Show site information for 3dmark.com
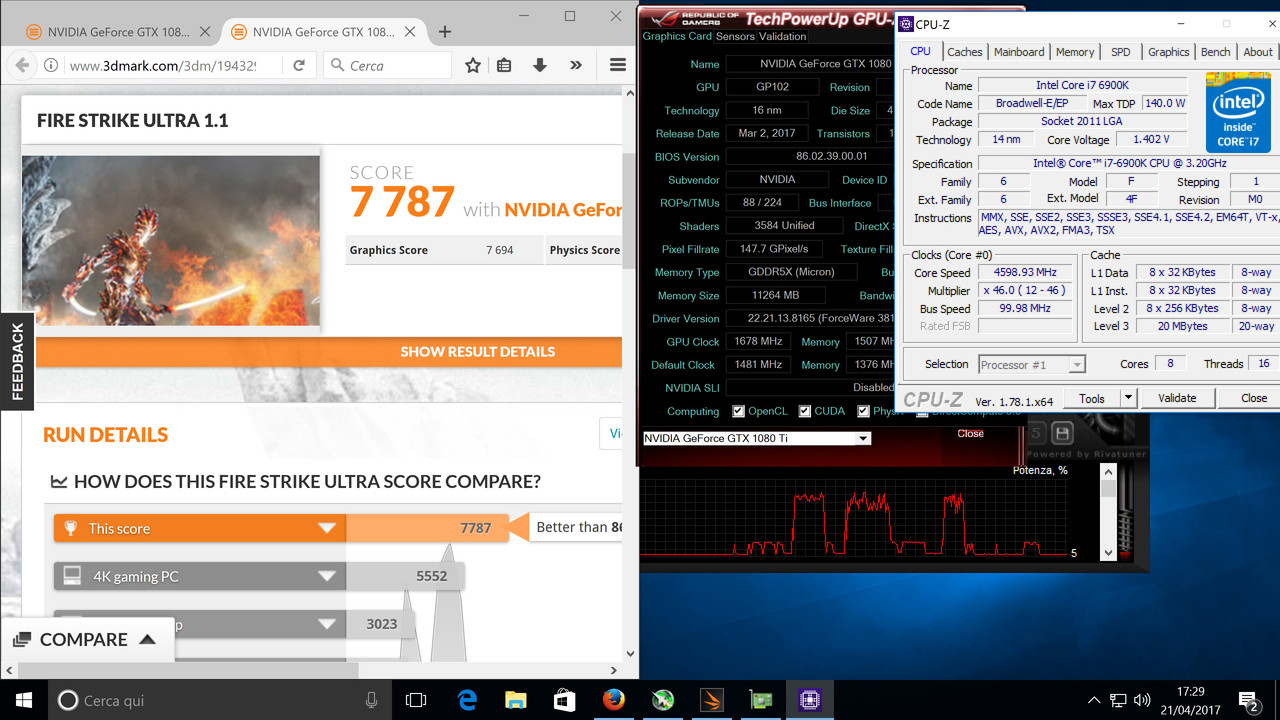Screen dimensions: 1280x720 click(51, 65)
